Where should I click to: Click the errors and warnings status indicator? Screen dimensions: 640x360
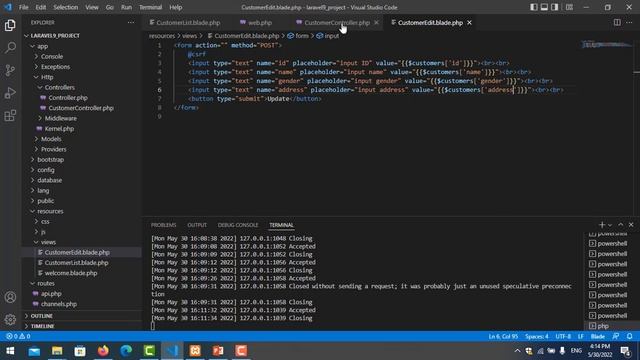(18, 336)
